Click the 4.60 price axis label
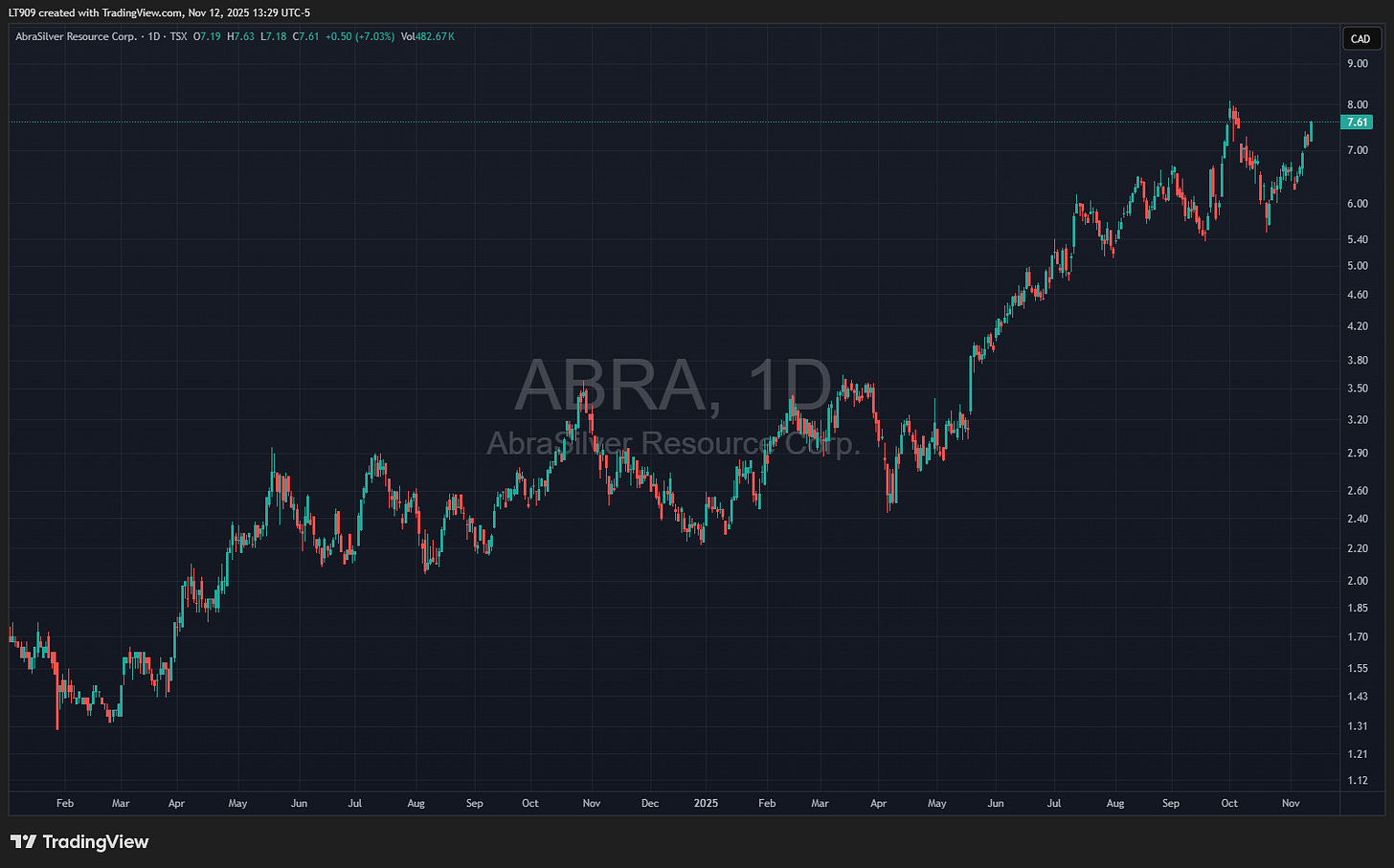Viewport: 1394px width, 868px height. (1358, 295)
